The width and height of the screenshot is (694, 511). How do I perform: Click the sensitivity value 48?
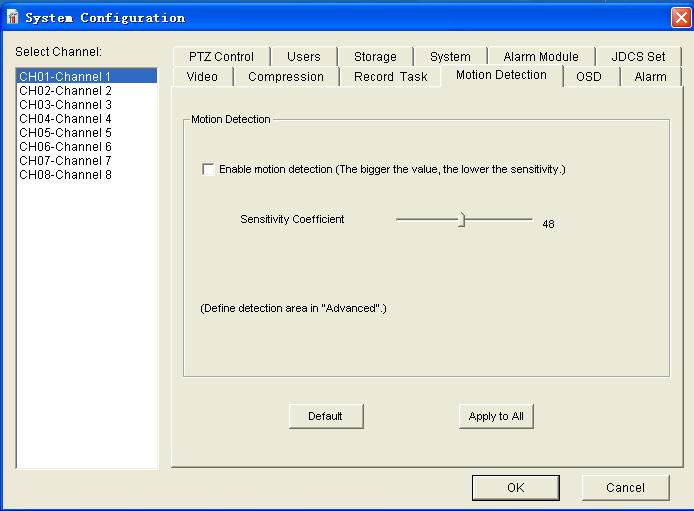click(x=548, y=224)
